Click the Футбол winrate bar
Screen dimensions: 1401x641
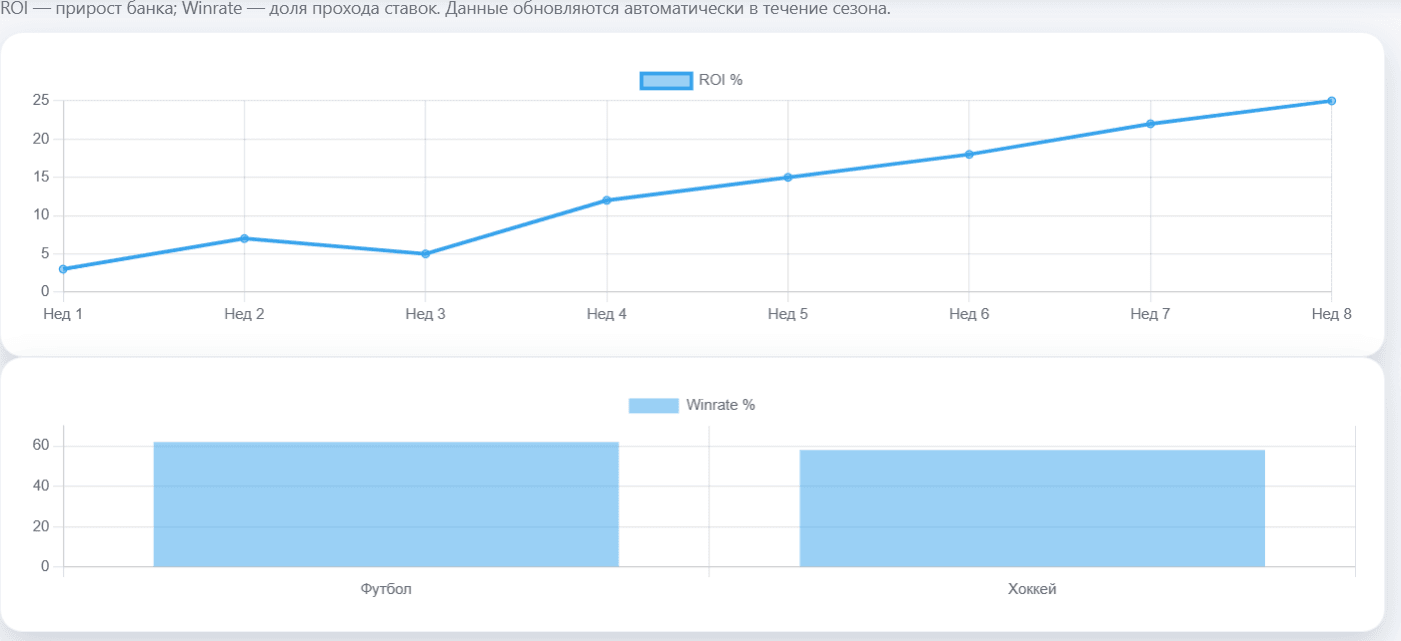pyautogui.click(x=386, y=504)
